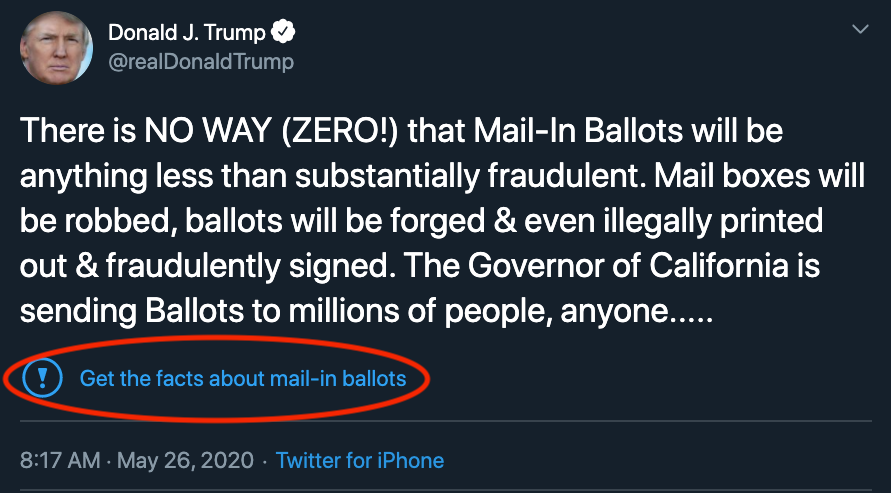The image size is (891, 493).
Task: Click the 8:17 AM timestamp
Action: click(60, 461)
